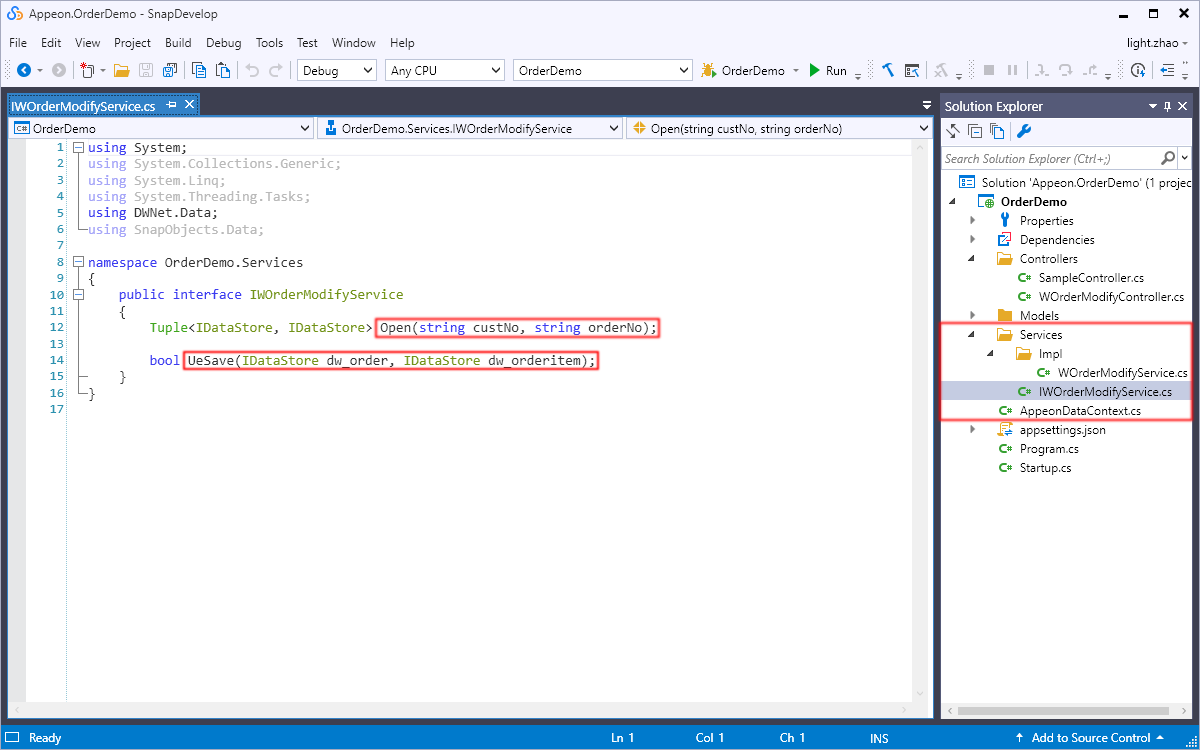Open the light.zhao account dropdown
The width and height of the screenshot is (1200, 750).
point(1157,43)
